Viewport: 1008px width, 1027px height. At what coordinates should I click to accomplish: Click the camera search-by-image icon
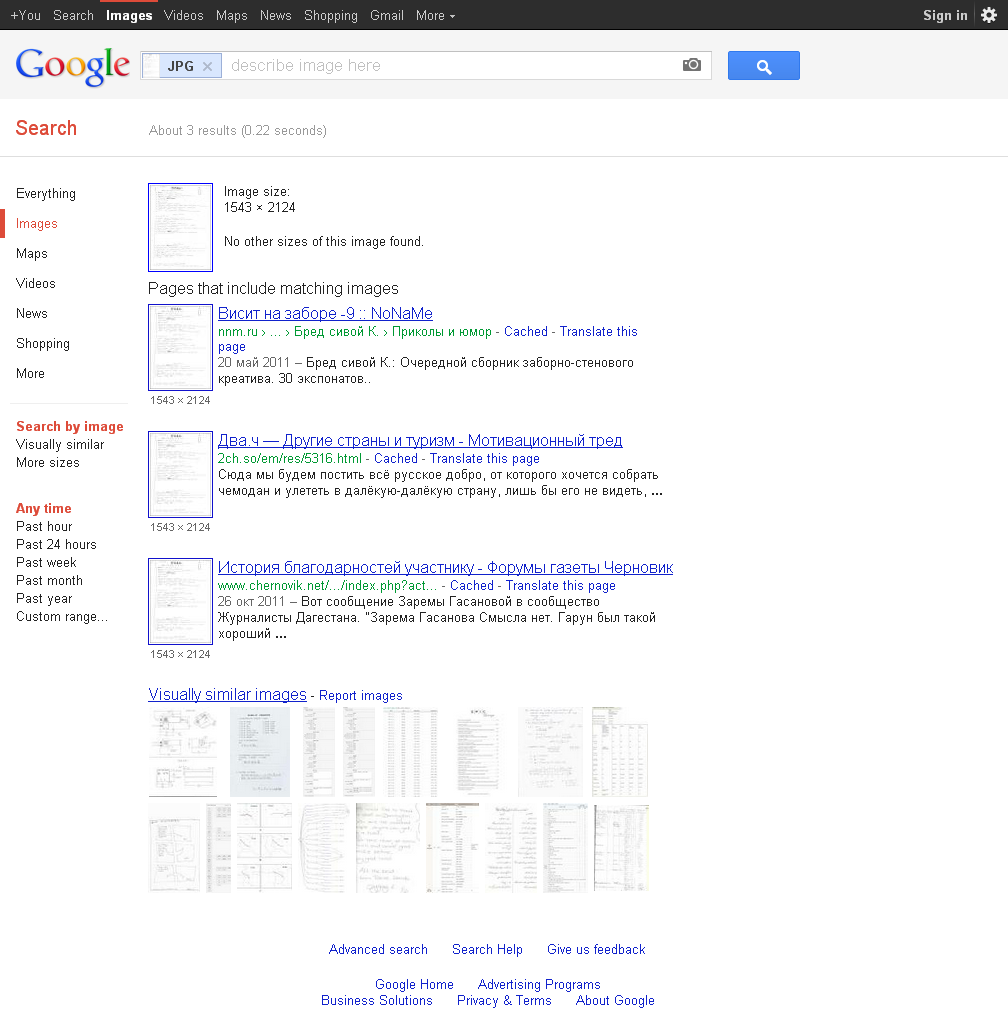tap(692, 65)
